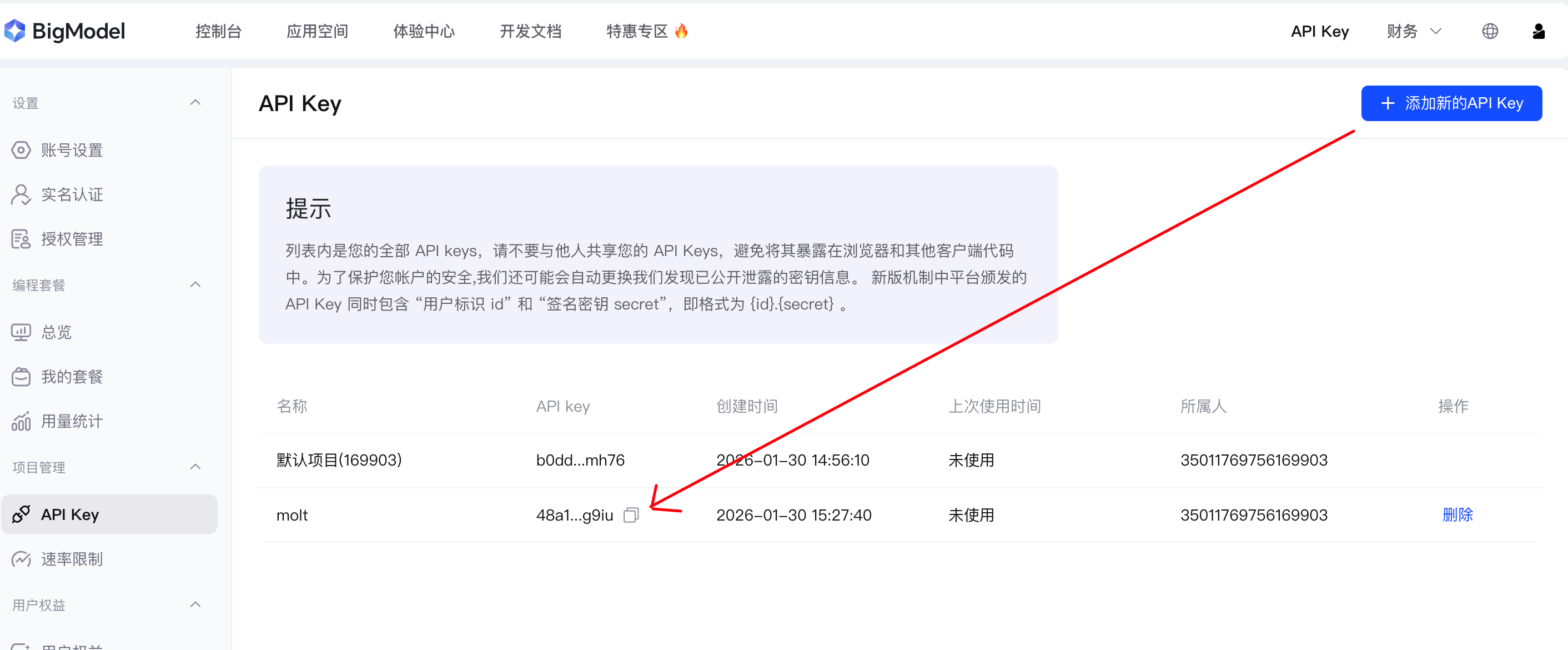The height and width of the screenshot is (650, 1568).
Task: Copy the molt API key with copy icon
Action: [631, 516]
